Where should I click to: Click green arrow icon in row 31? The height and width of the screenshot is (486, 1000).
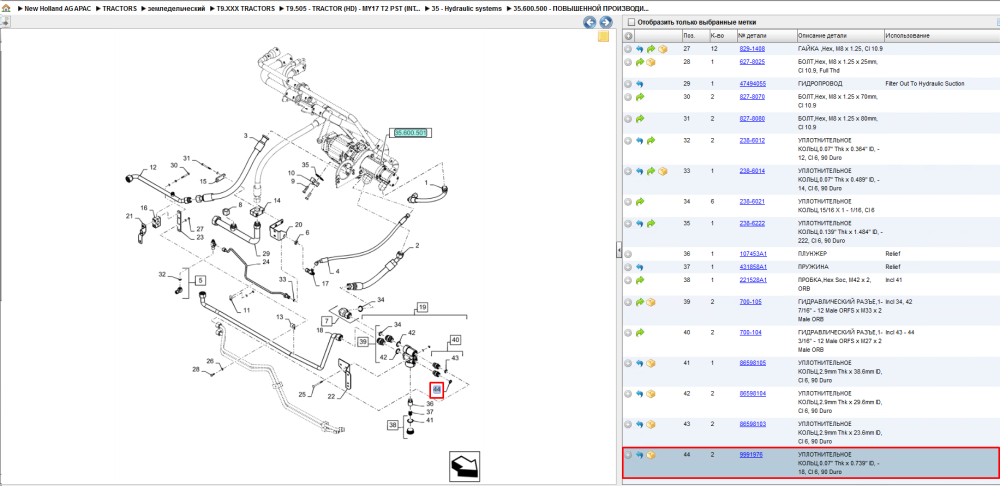coord(640,119)
